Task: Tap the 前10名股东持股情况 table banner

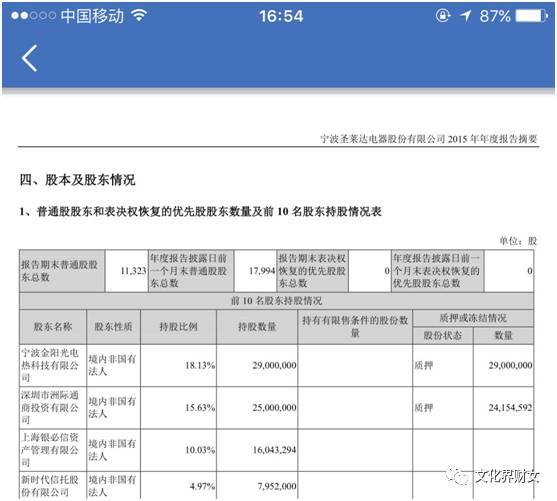Action: coord(276,301)
